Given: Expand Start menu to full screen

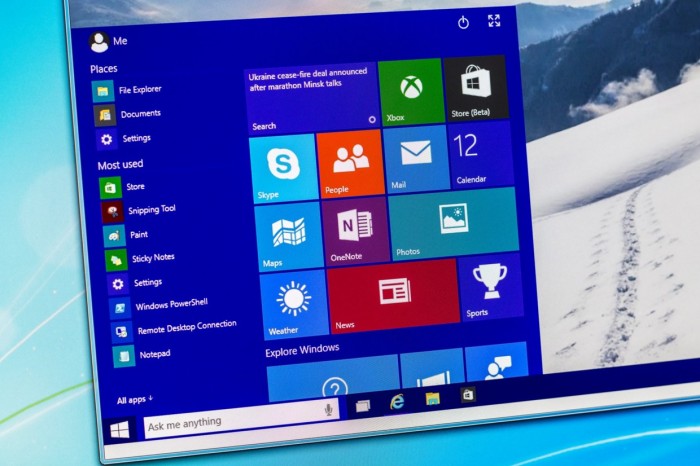Looking at the screenshot, I should tap(494, 21).
